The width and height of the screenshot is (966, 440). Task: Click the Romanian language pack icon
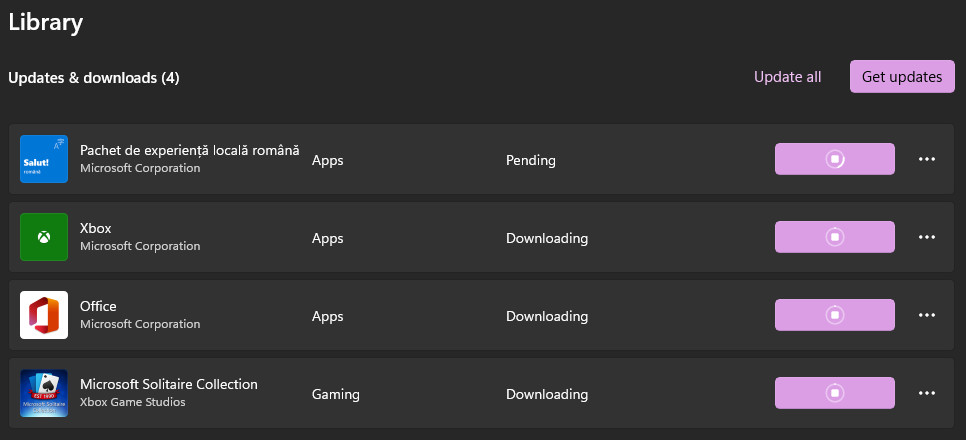pos(44,159)
